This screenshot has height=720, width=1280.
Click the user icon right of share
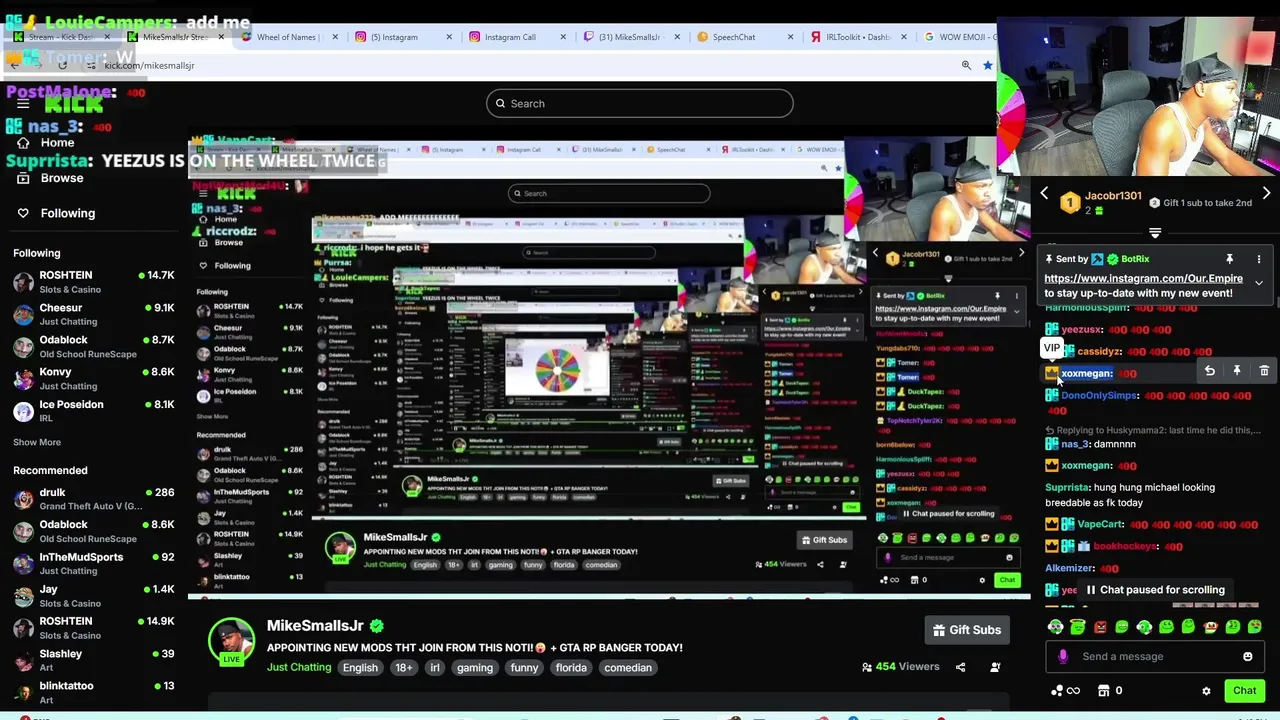click(x=995, y=667)
